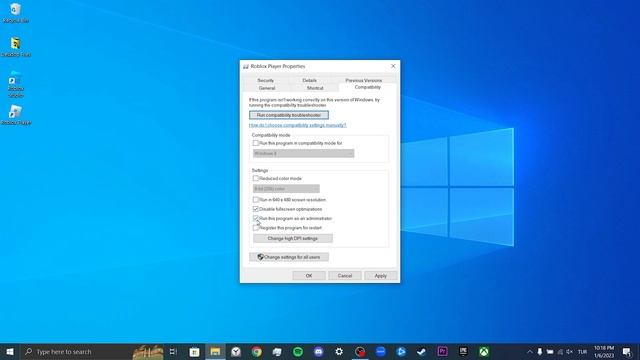Check the Reduced color mode box
The image size is (640, 360).
256,178
